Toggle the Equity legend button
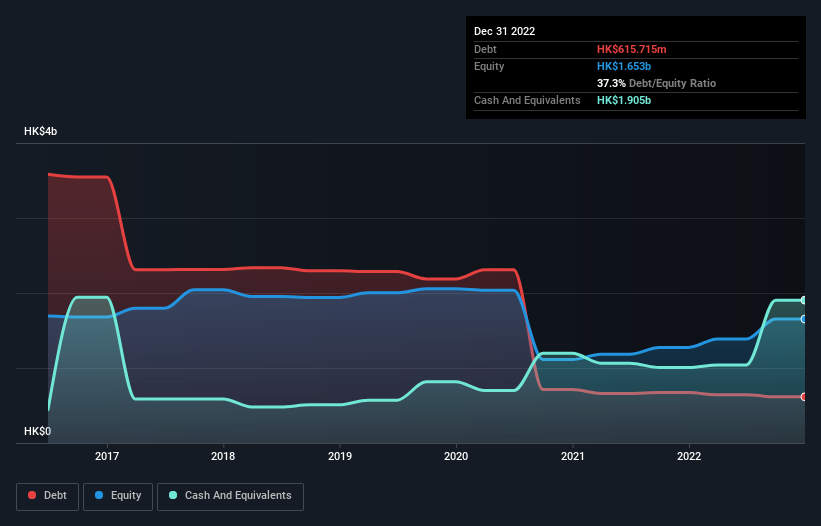Image resolution: width=821 pixels, height=526 pixels. [x=118, y=496]
